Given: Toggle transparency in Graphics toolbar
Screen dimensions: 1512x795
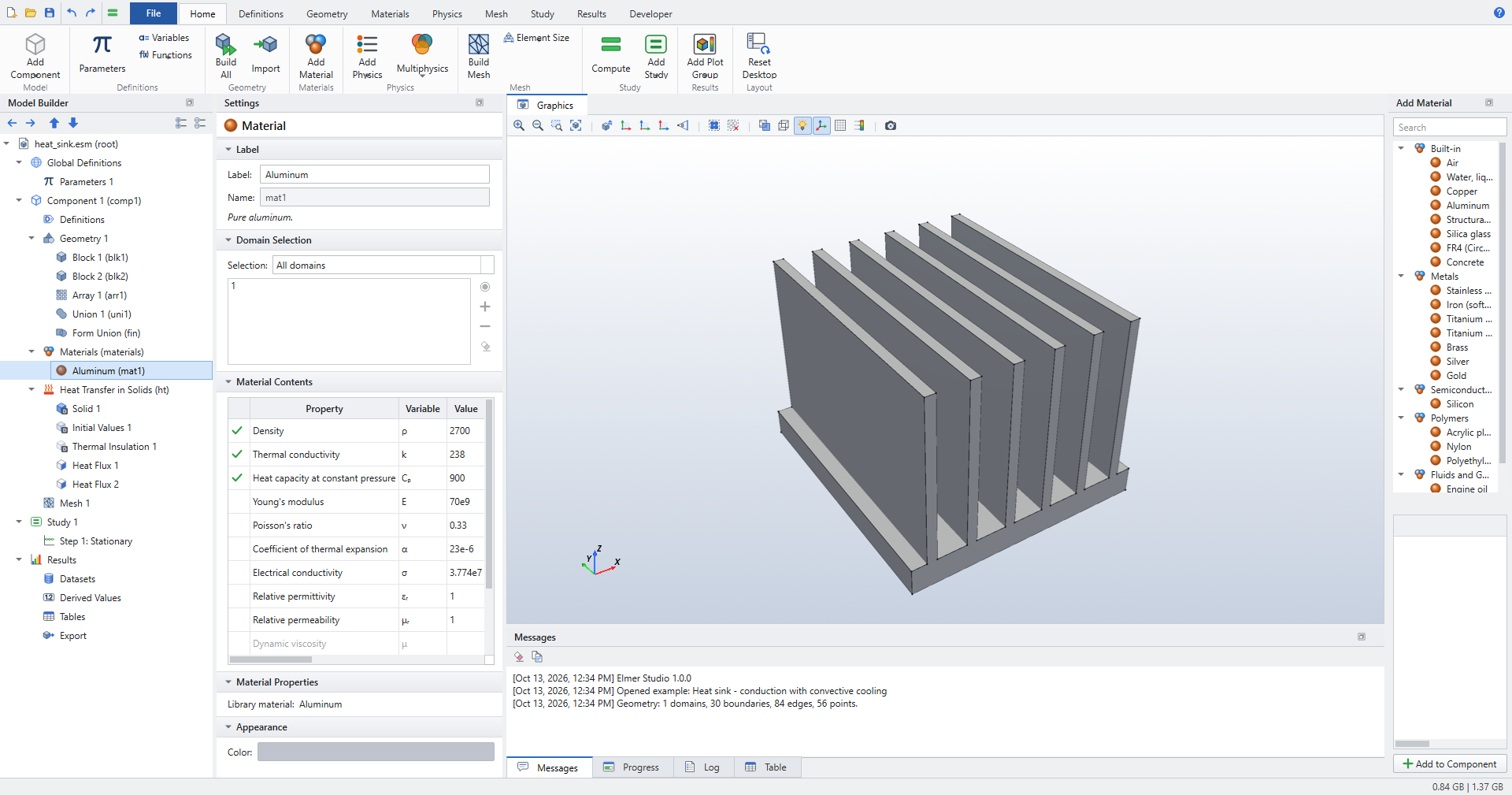Looking at the screenshot, I should pos(765,125).
